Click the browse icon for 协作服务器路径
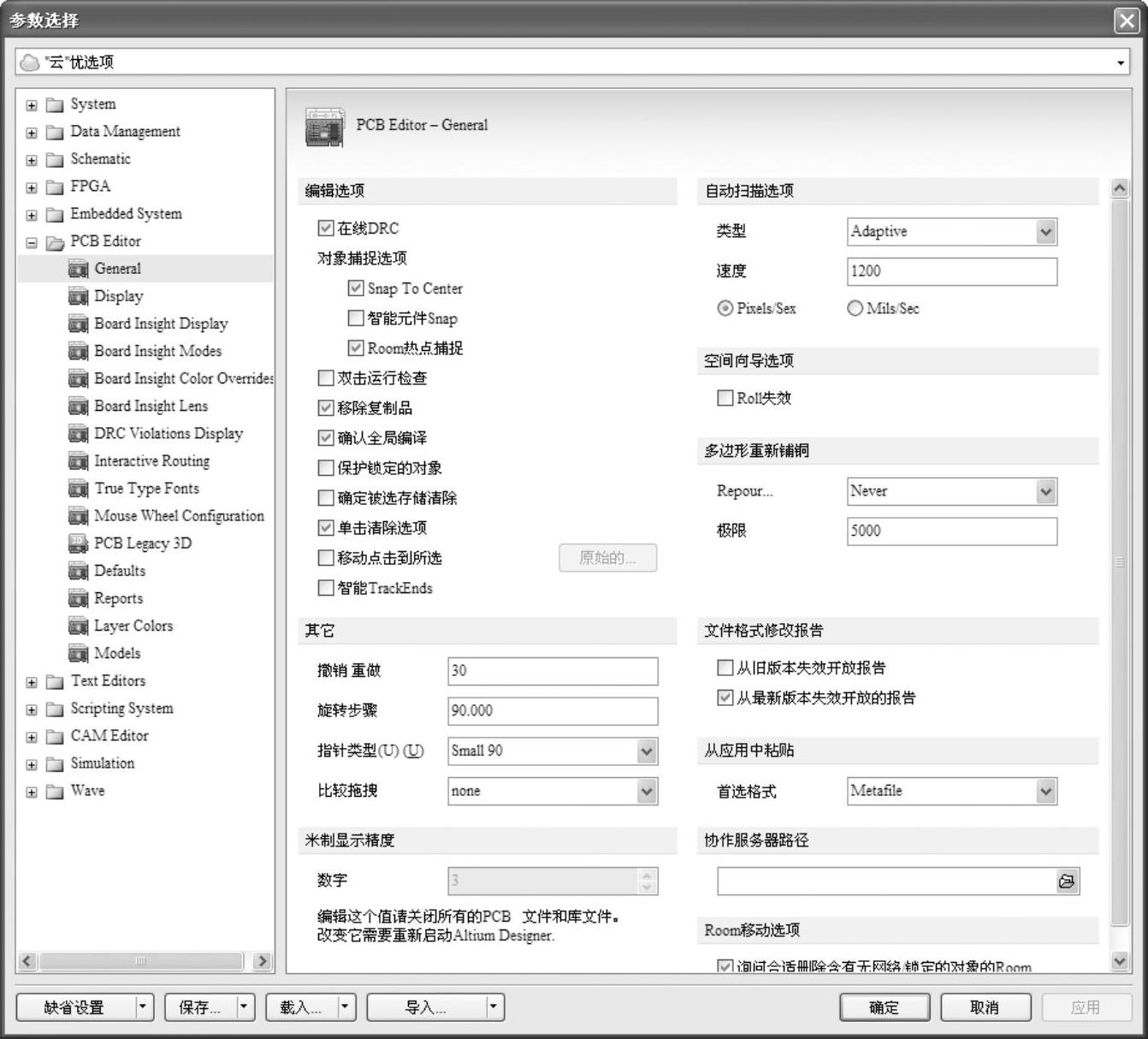 click(x=1067, y=881)
